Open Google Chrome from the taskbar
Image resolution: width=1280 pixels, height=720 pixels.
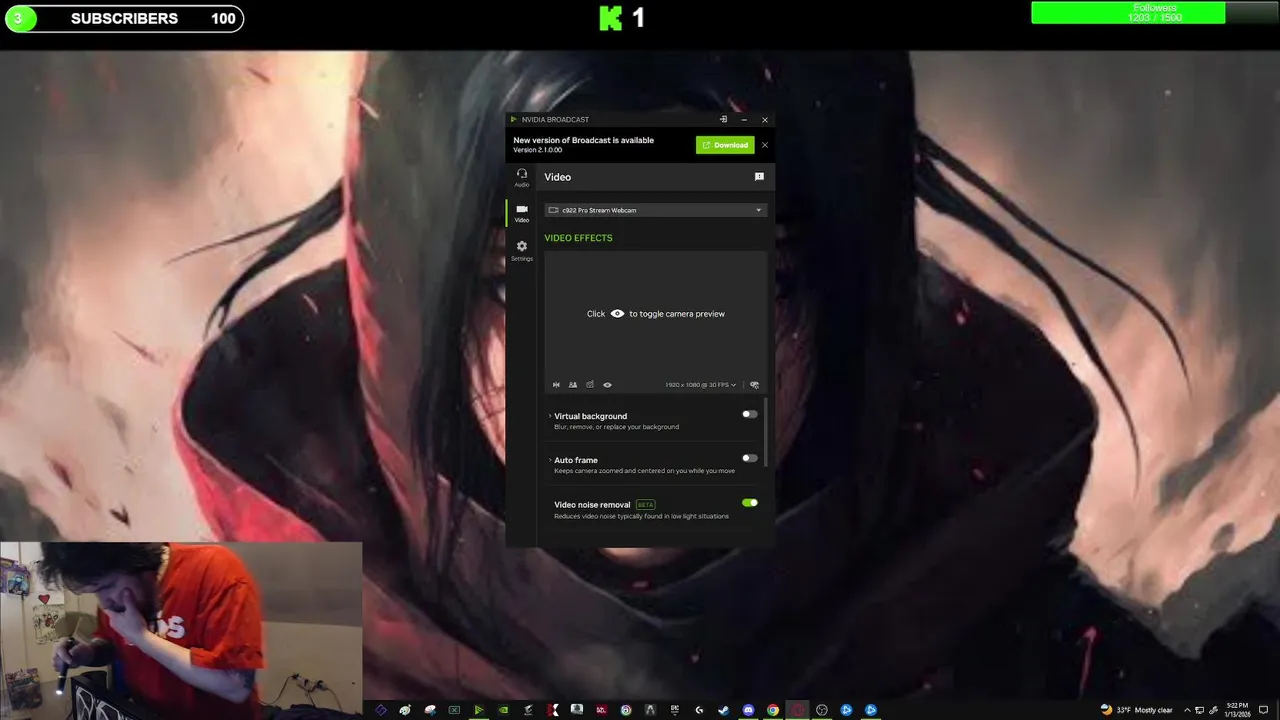(773, 710)
